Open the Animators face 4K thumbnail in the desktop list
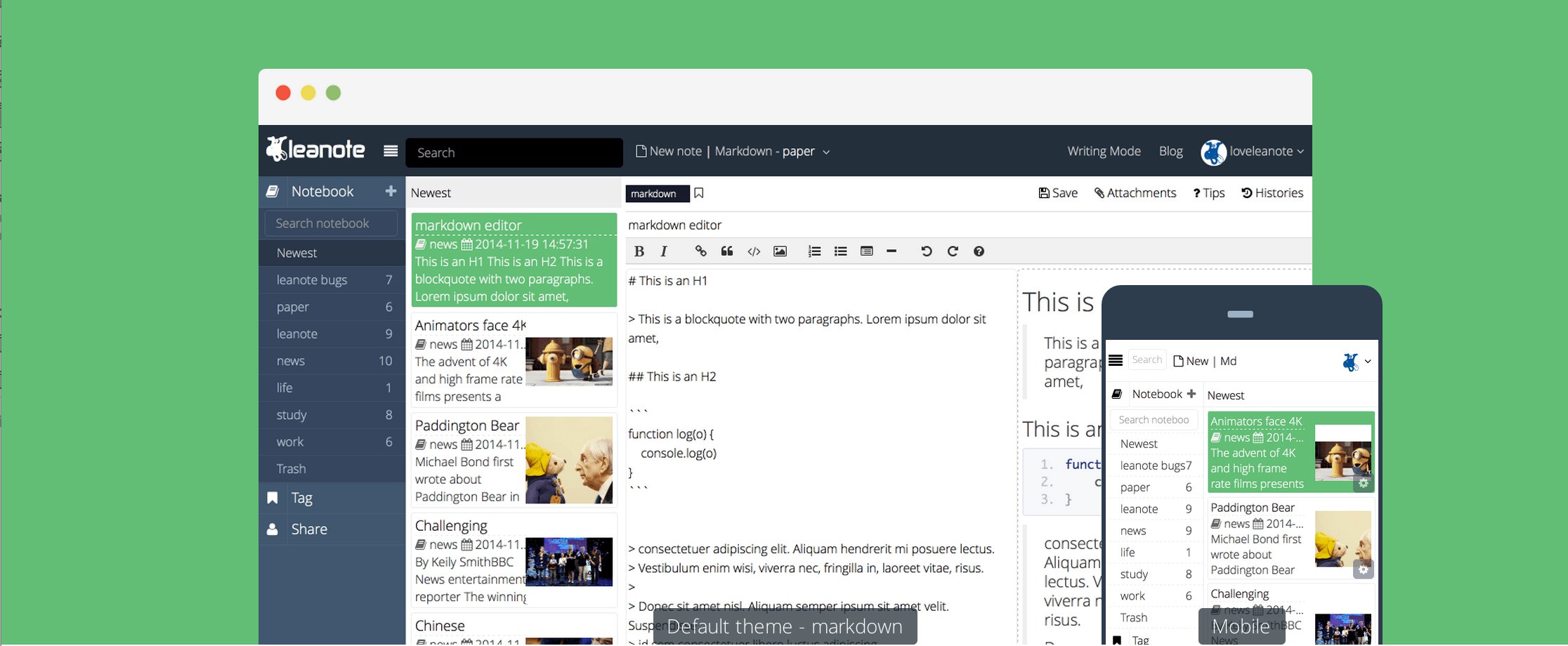1568x646 pixels. pyautogui.click(x=569, y=361)
